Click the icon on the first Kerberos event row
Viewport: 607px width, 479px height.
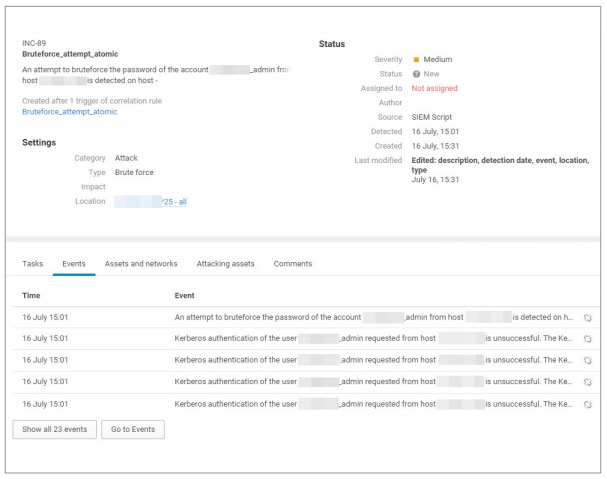(587, 339)
